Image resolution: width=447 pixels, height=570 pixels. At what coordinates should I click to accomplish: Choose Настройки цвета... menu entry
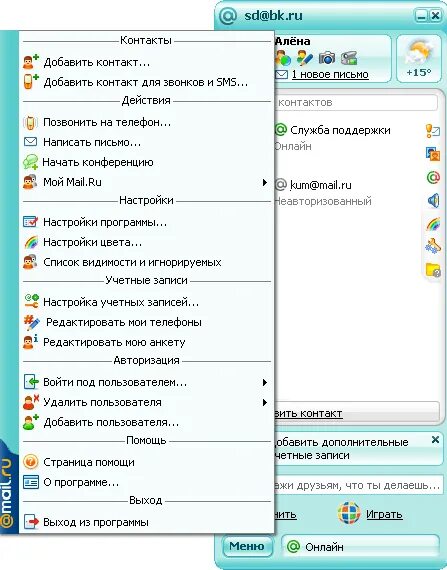coord(147,242)
